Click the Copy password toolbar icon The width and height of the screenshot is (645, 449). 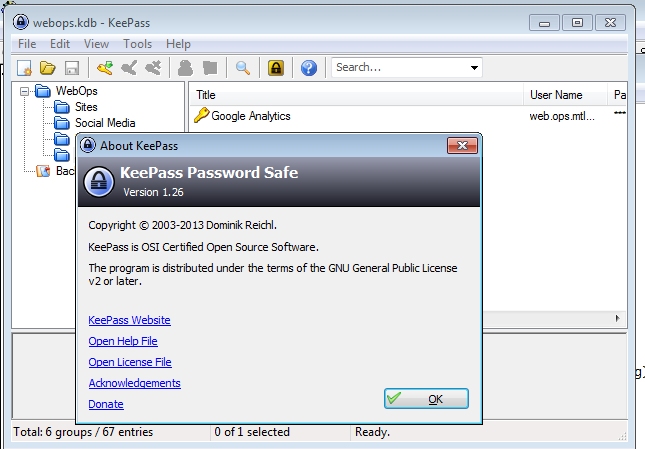(210, 68)
